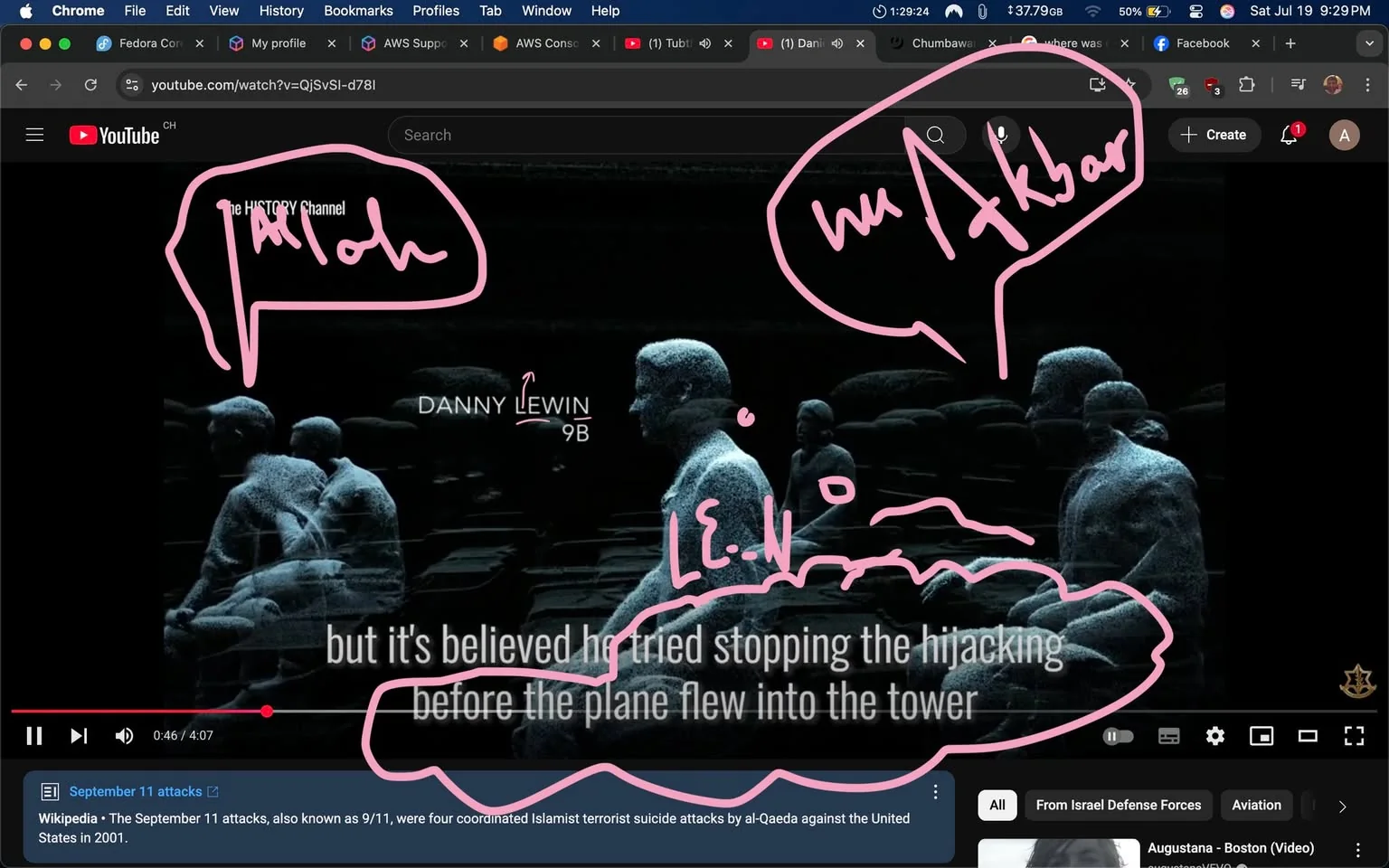The image size is (1389, 868).
Task: Skip to the next video
Action: coord(79,736)
